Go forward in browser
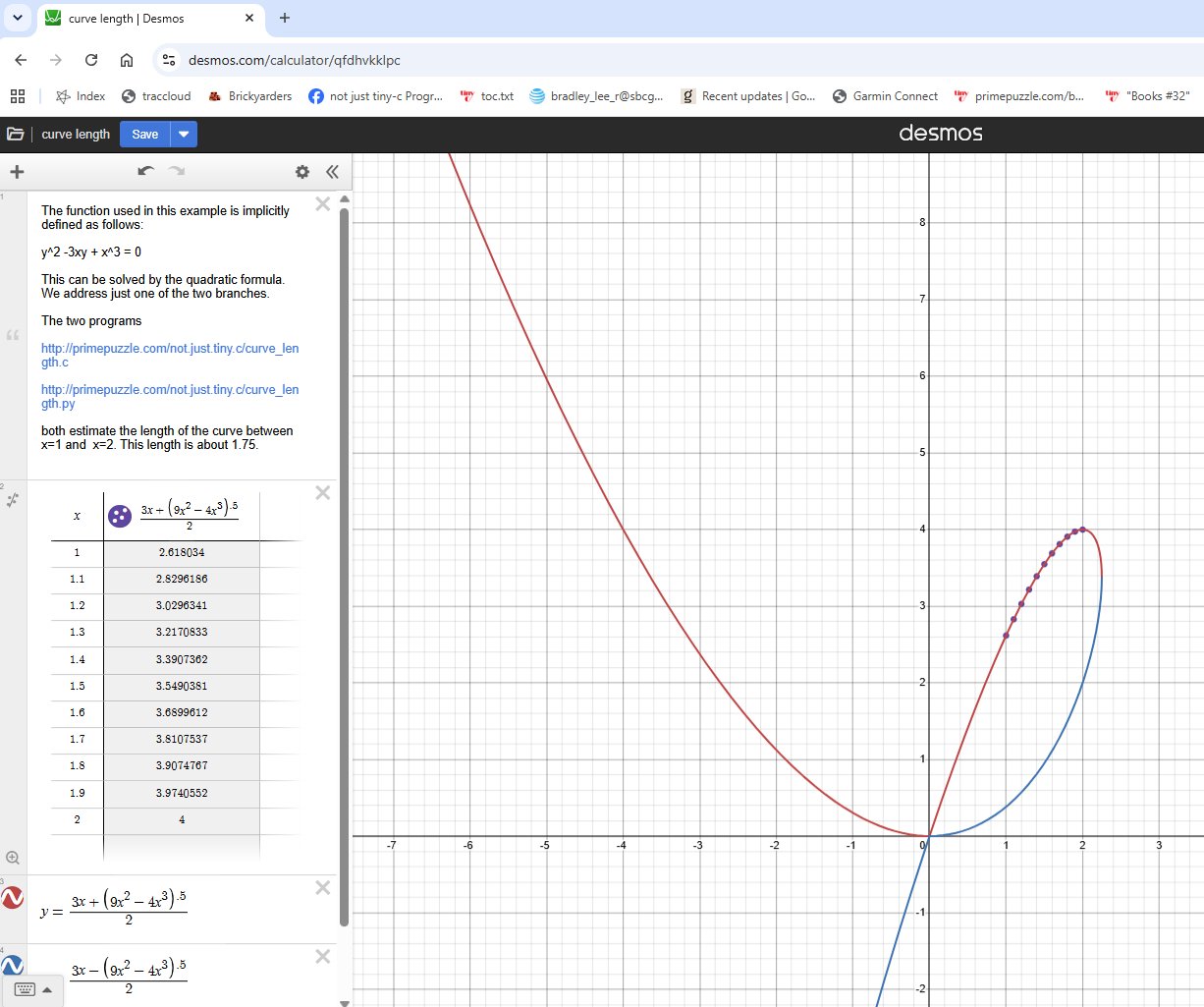Image resolution: width=1204 pixels, height=1007 pixels. (x=56, y=60)
